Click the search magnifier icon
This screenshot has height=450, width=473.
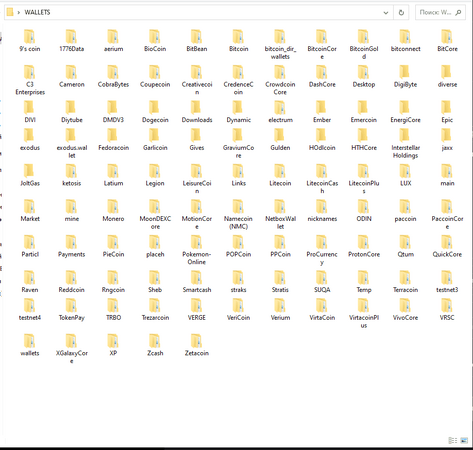point(459,13)
